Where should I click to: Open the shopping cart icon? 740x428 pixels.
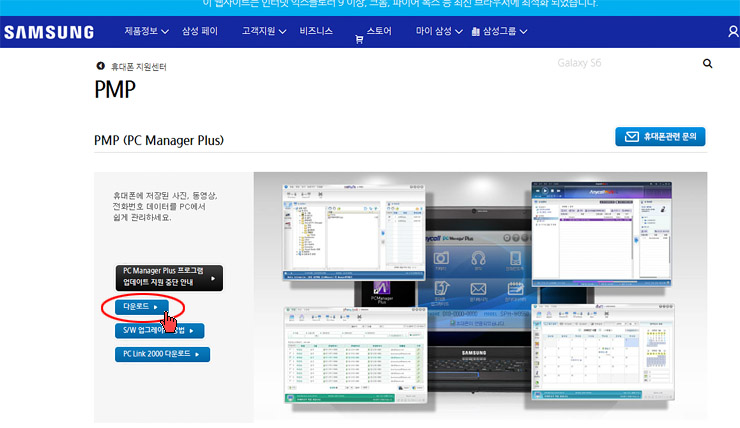pos(359,40)
